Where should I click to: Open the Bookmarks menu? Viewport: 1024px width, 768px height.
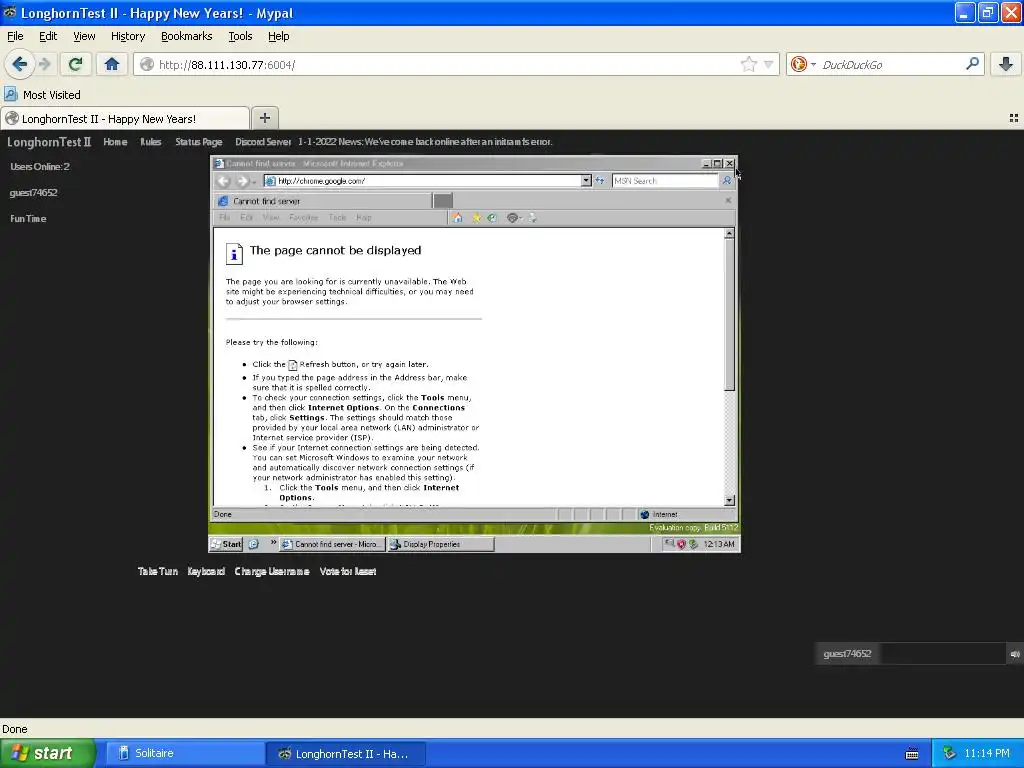pyautogui.click(x=187, y=37)
